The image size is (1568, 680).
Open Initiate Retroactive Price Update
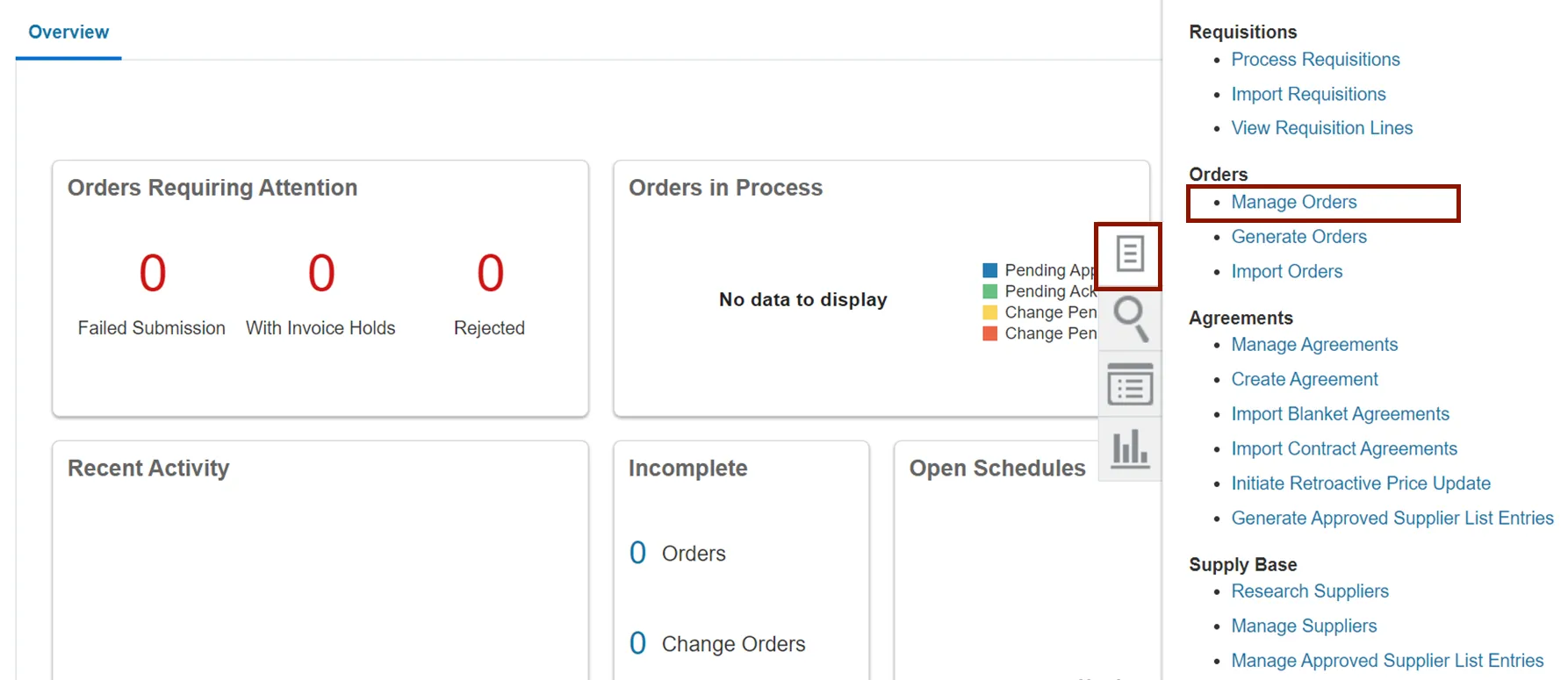[1360, 483]
